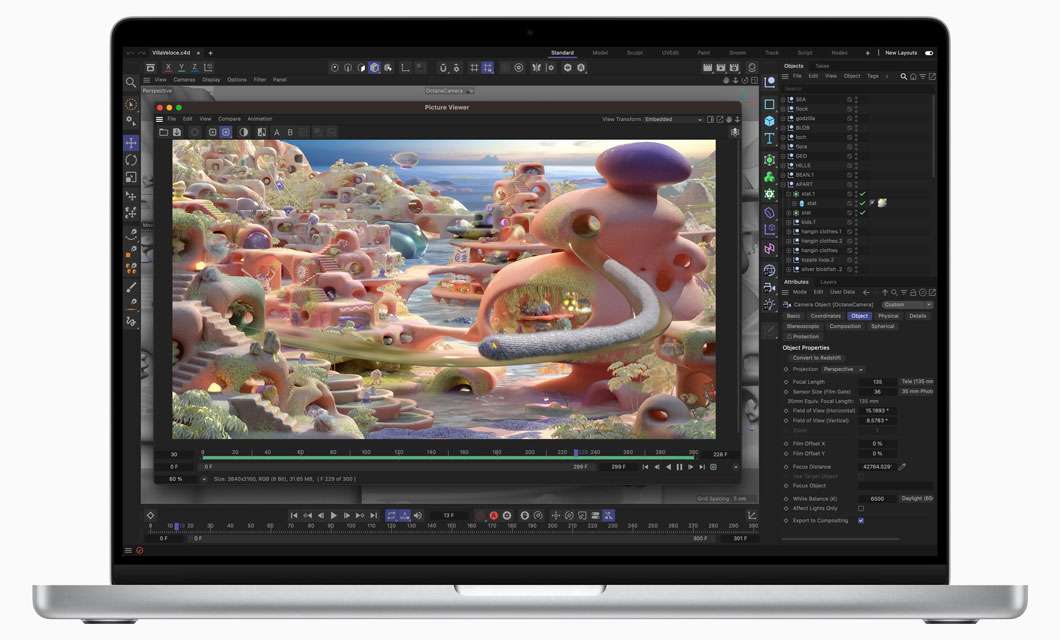Screen dimensions: 1060x640
Task: Toggle the green enable checkmark on stat.1
Action: click(862, 192)
